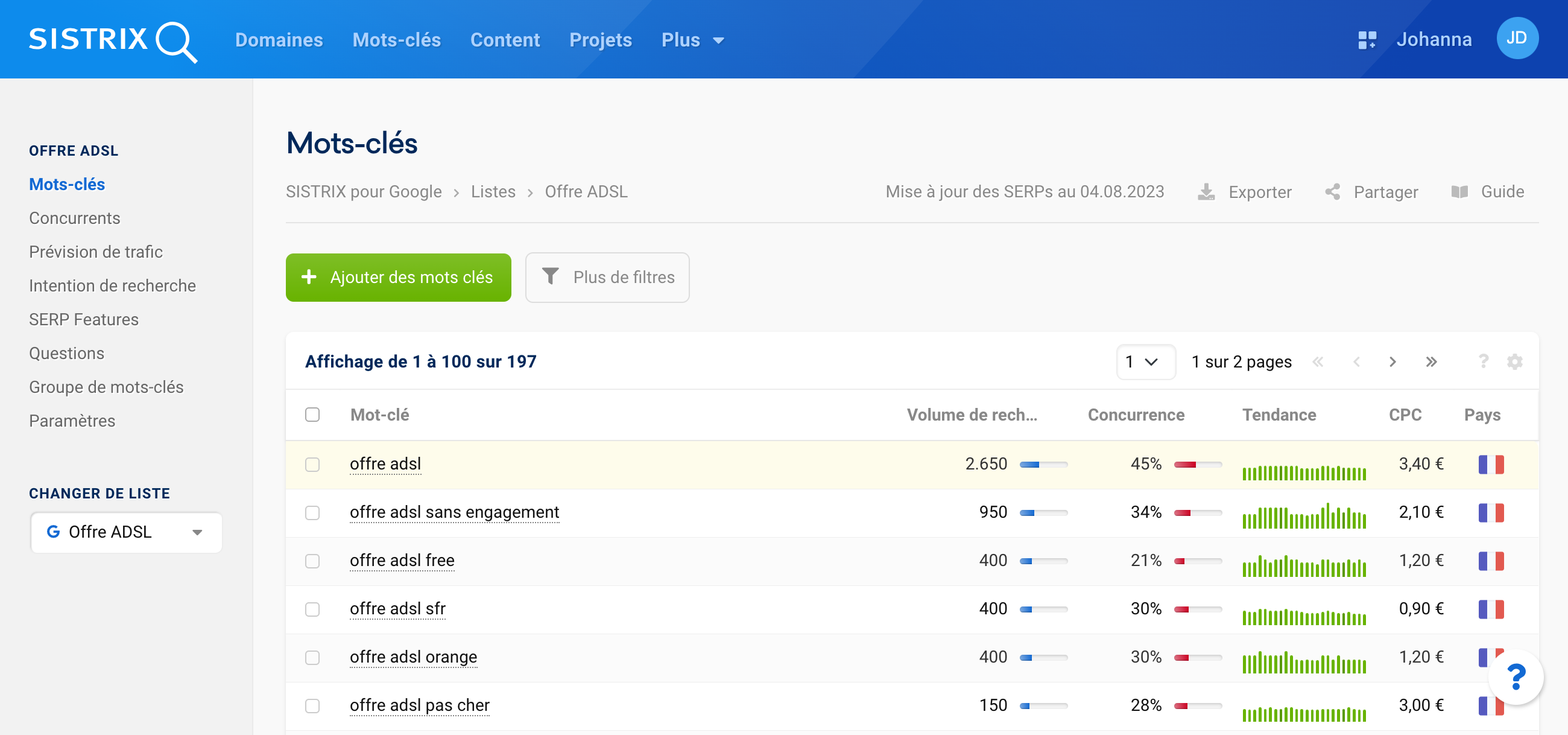
Task: Open Questions in the sidebar
Action: (66, 354)
